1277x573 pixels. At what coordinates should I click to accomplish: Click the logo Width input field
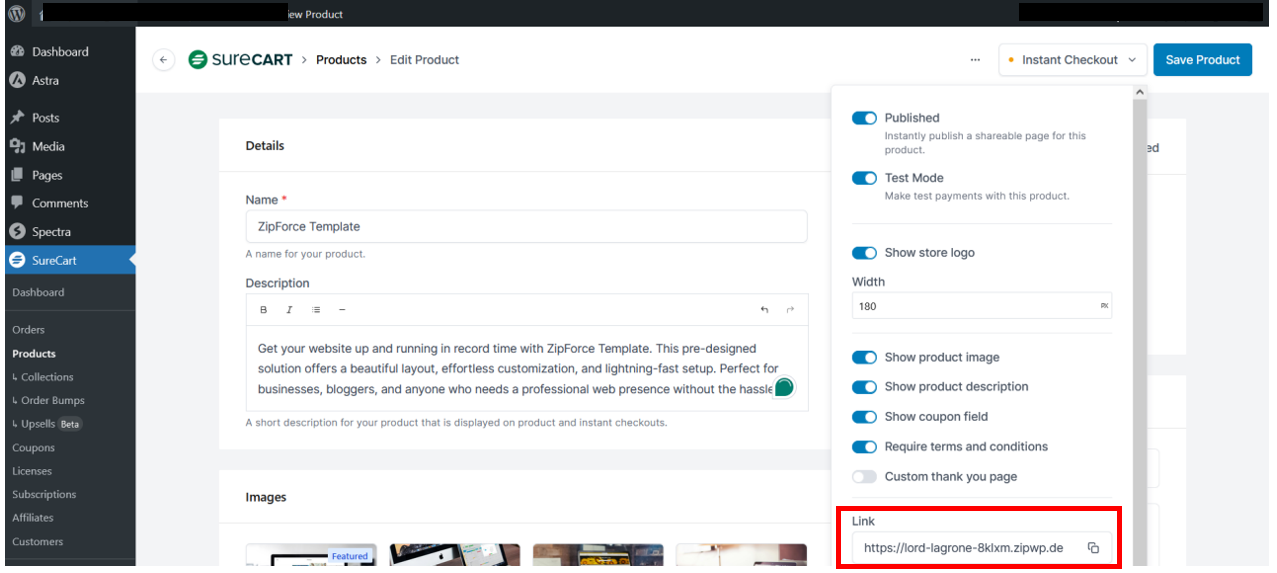pyautogui.click(x=982, y=306)
